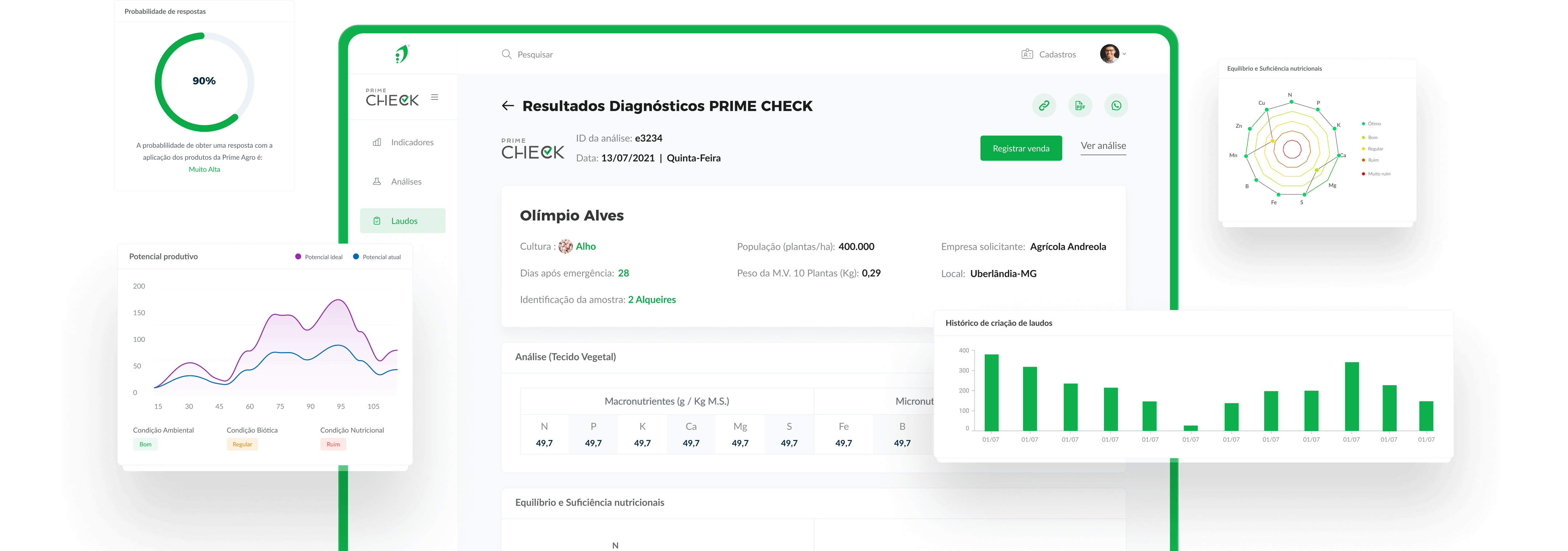Click the Muito Alta probability text
The width and height of the screenshot is (1568, 551).
point(204,169)
